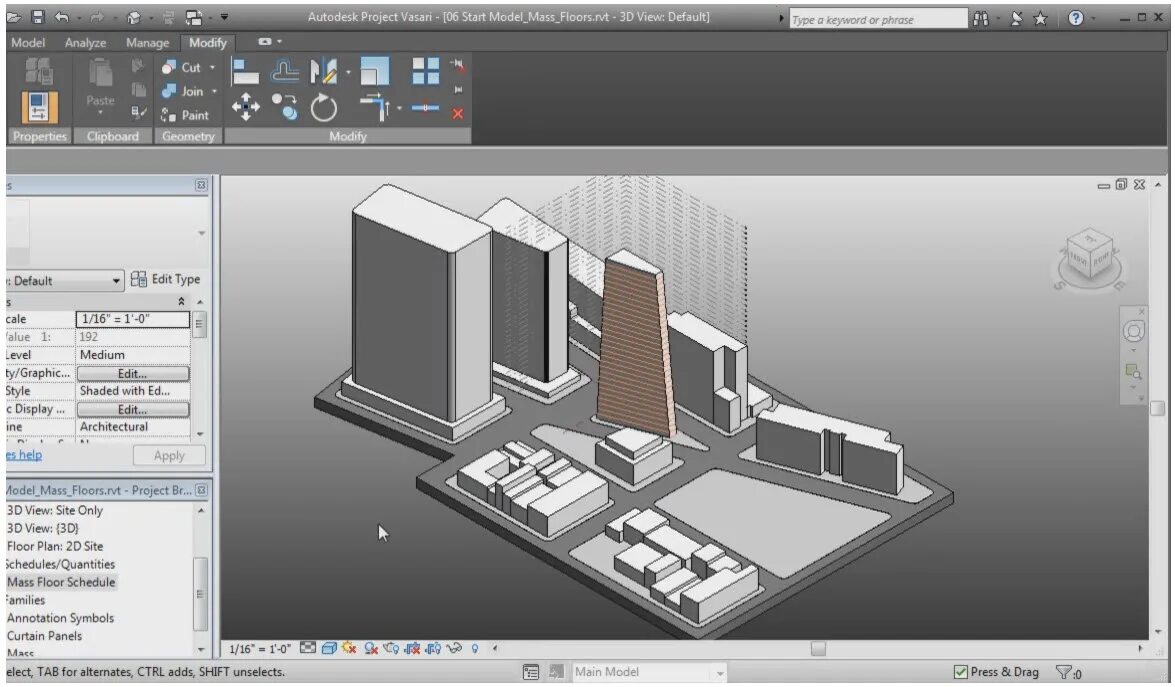Switch to the Analyze ribbon tab

pyautogui.click(x=85, y=43)
